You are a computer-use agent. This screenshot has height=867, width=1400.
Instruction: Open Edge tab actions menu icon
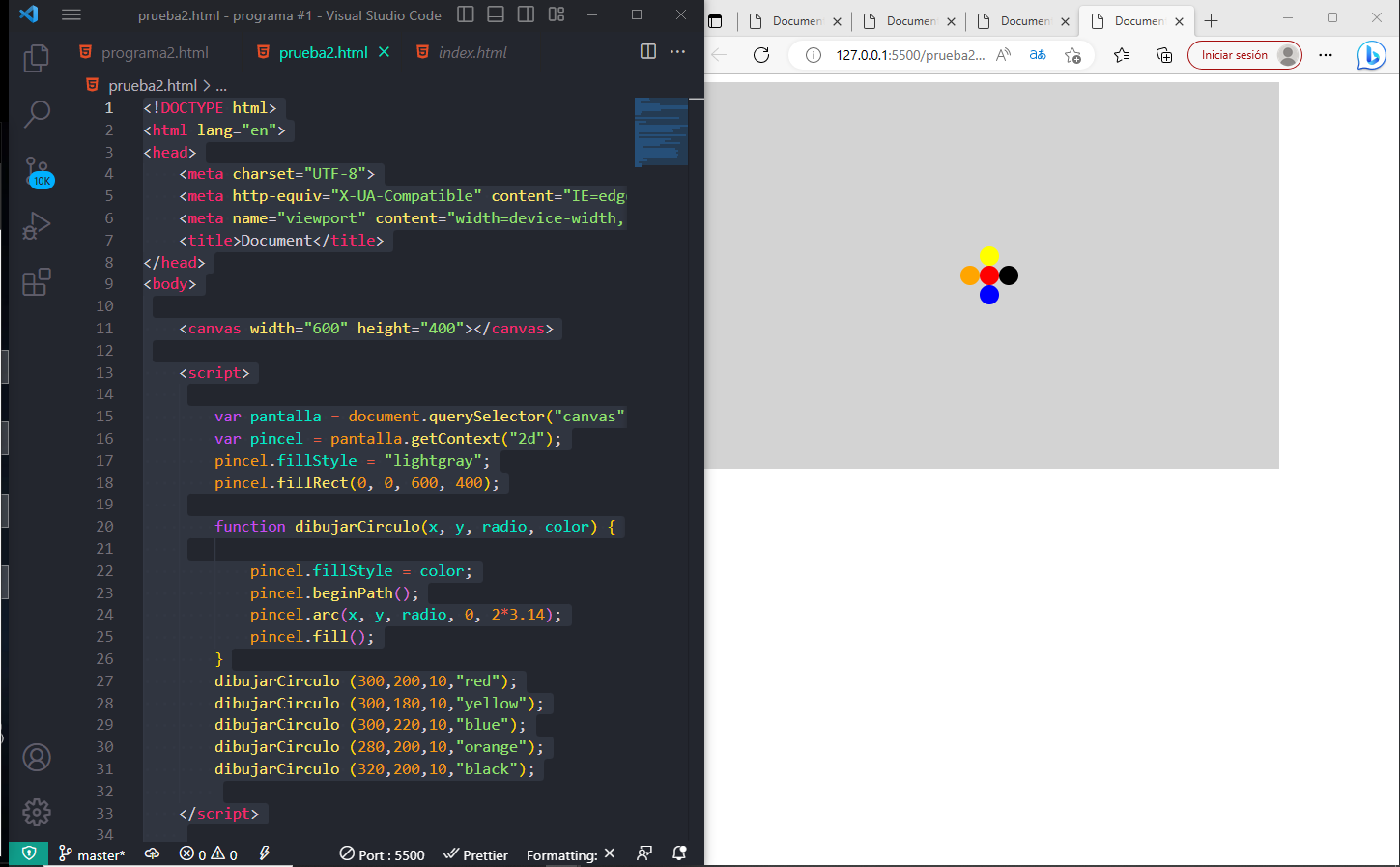[x=715, y=21]
